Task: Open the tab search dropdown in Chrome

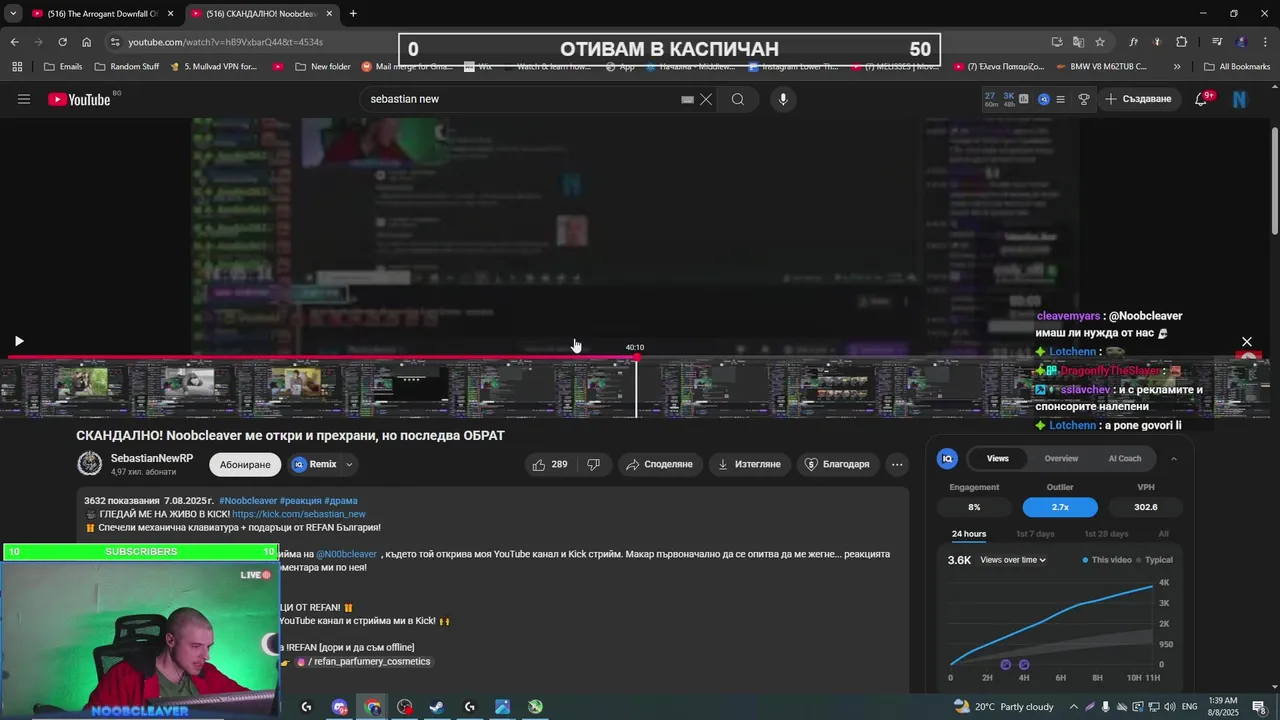Action: pos(13,13)
